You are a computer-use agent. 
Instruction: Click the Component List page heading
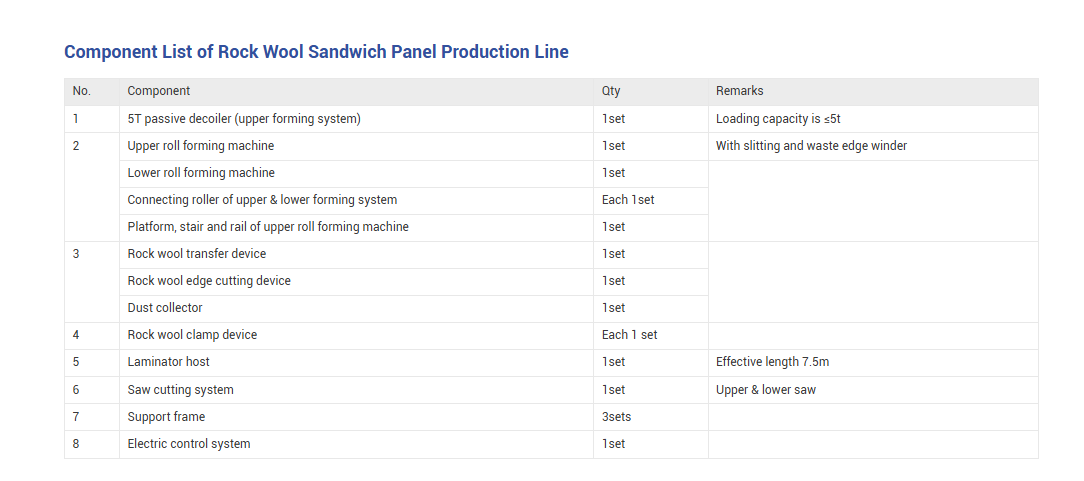(x=316, y=52)
